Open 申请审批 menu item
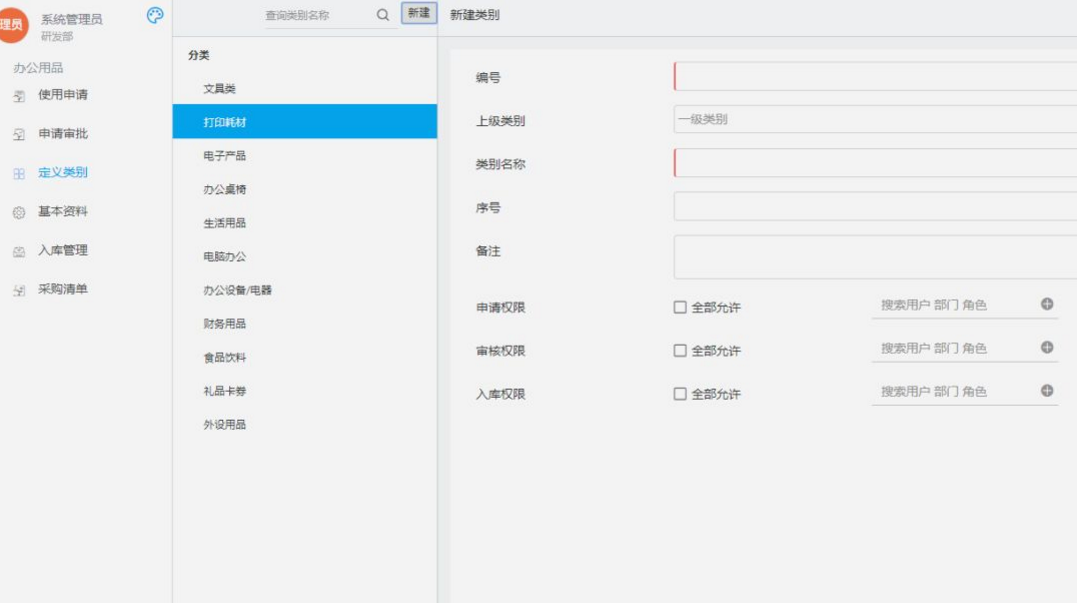 point(63,134)
